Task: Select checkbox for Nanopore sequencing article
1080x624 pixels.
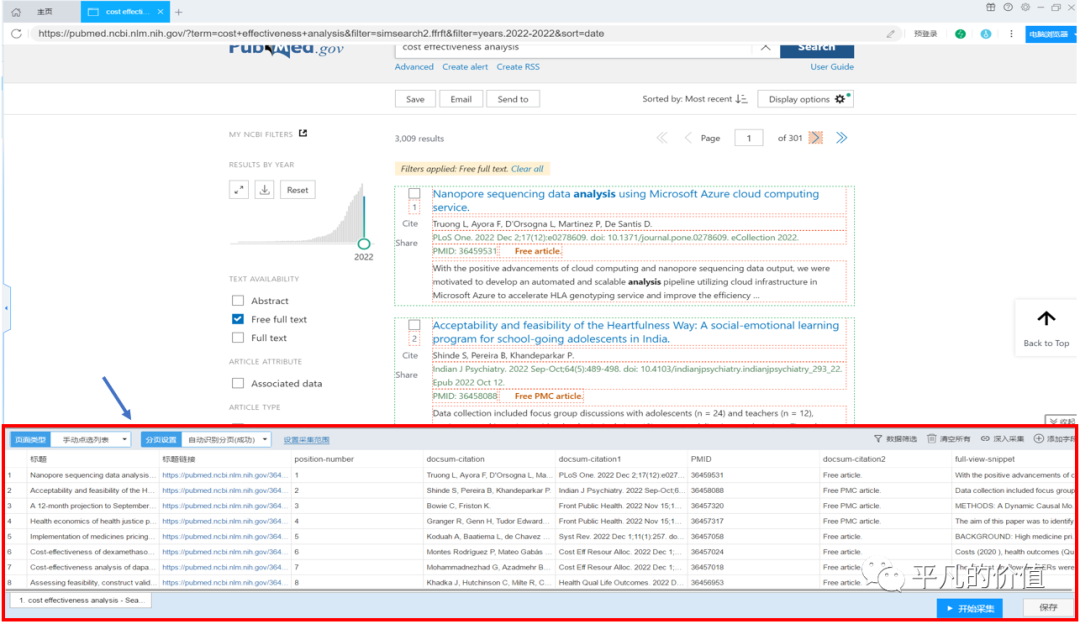Action: 414,194
